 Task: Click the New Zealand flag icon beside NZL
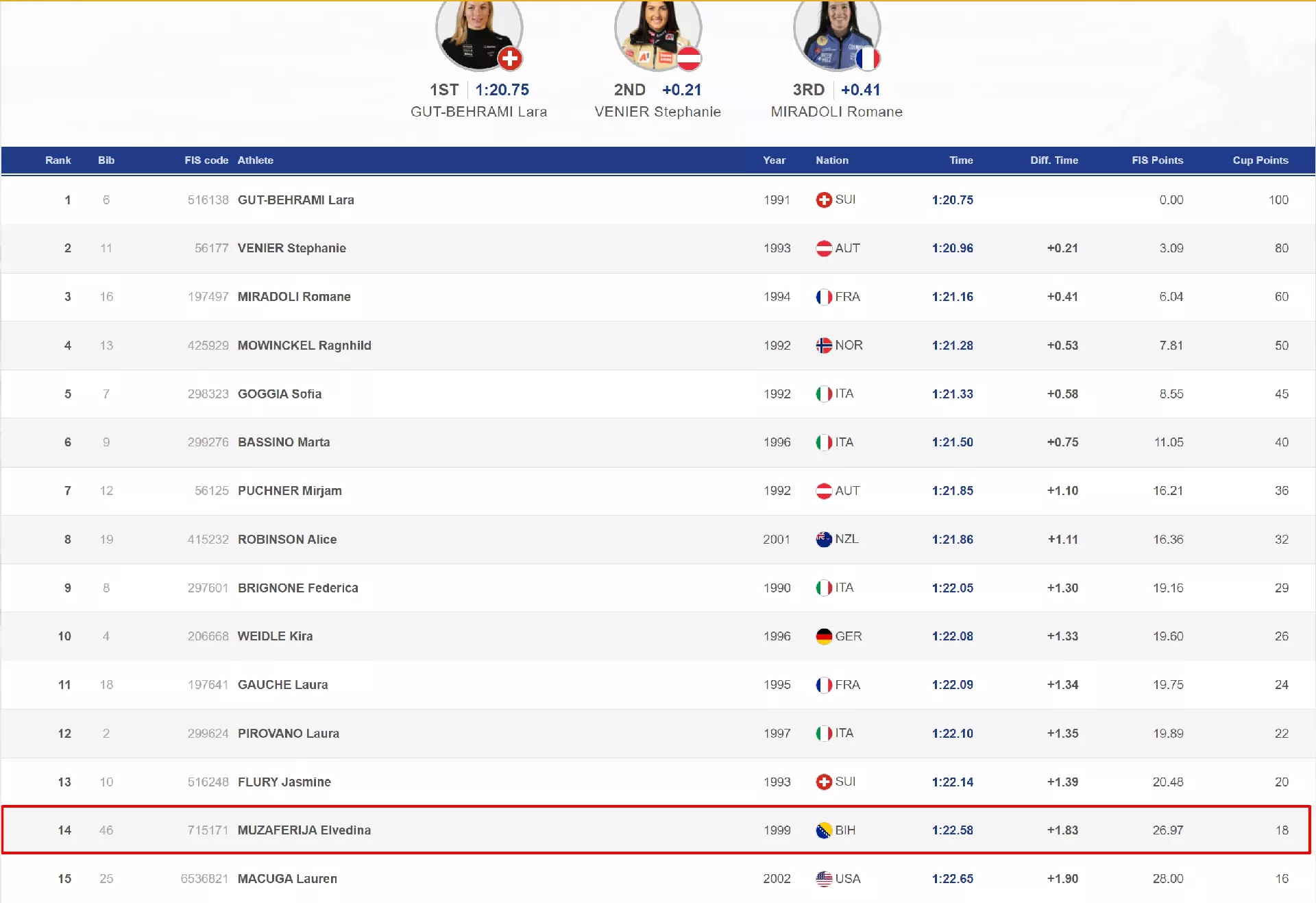[x=823, y=540]
